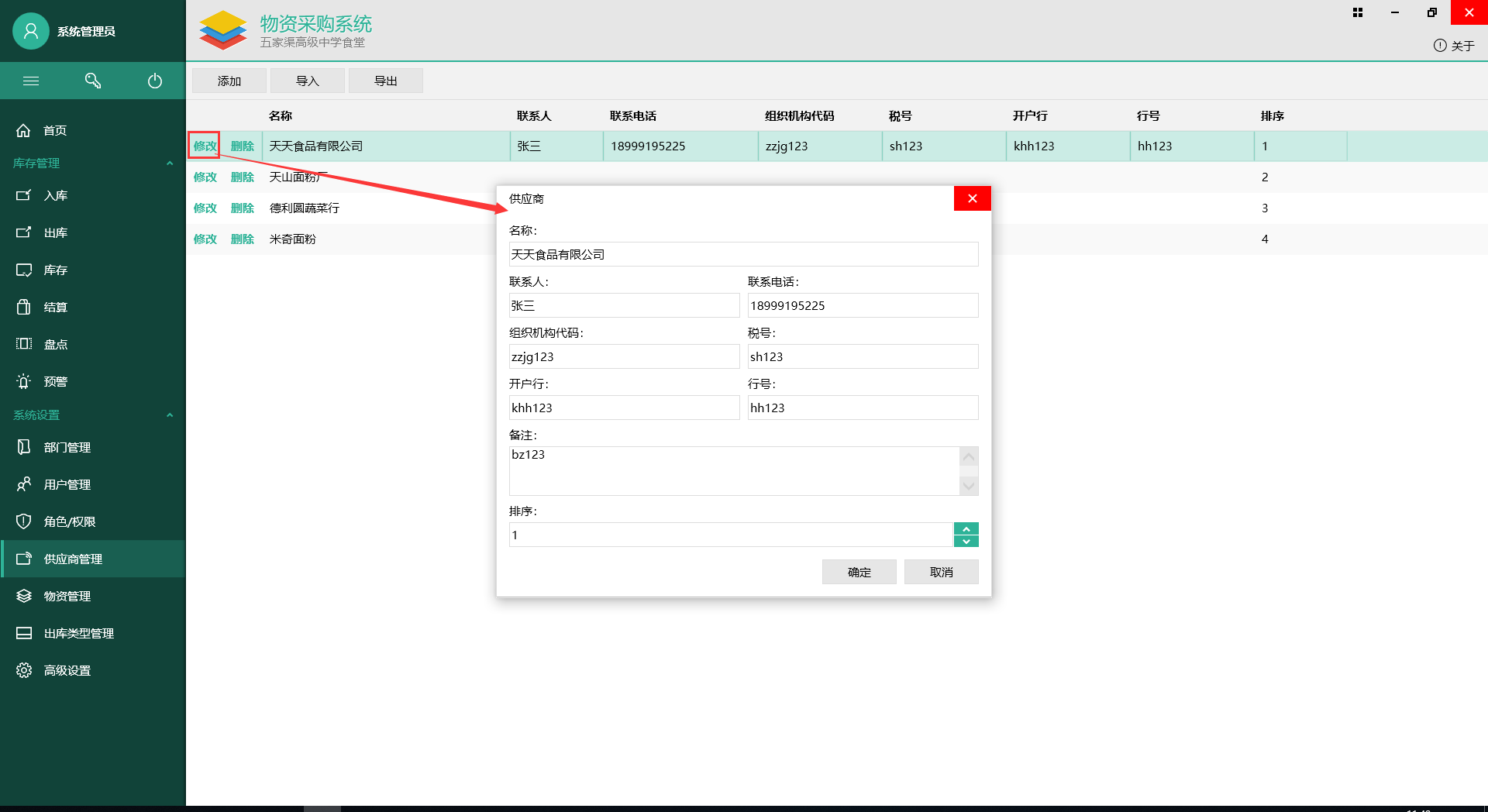
Task: Click the power logout icon
Action: (x=155, y=81)
